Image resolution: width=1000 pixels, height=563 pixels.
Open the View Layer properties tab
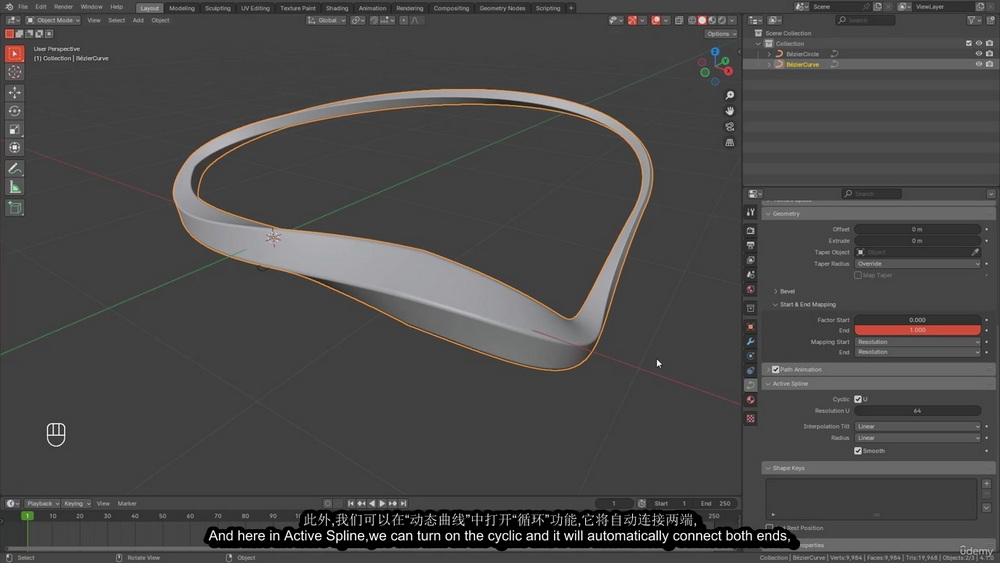tap(751, 260)
